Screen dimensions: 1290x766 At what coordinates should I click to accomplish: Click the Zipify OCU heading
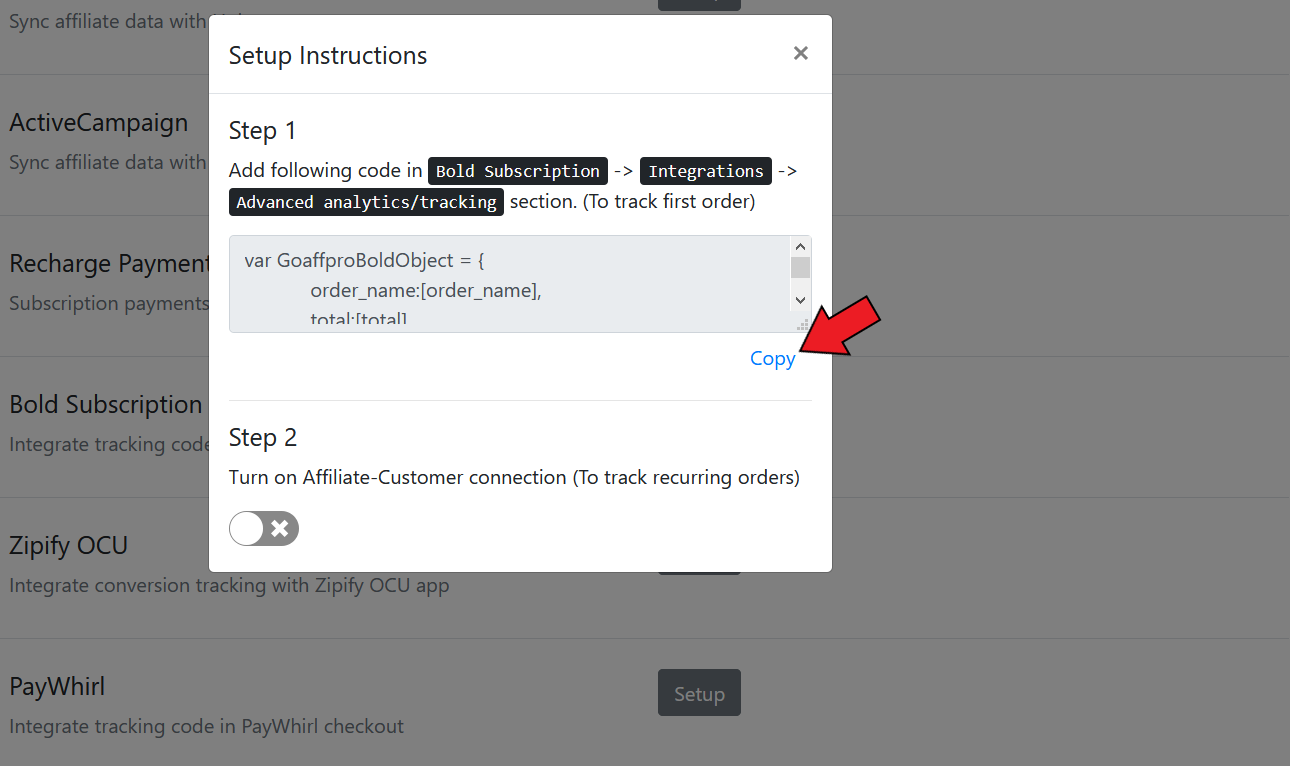click(x=69, y=546)
